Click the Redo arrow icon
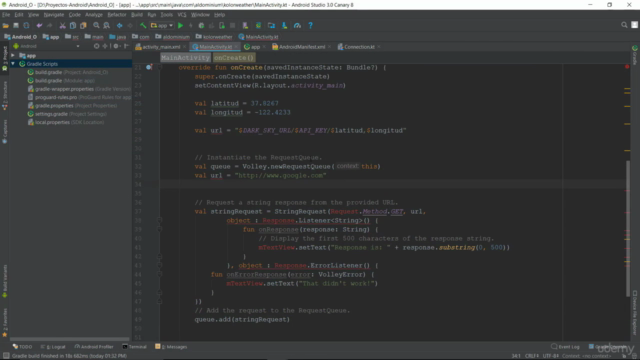 pyautogui.click(x=49, y=25)
